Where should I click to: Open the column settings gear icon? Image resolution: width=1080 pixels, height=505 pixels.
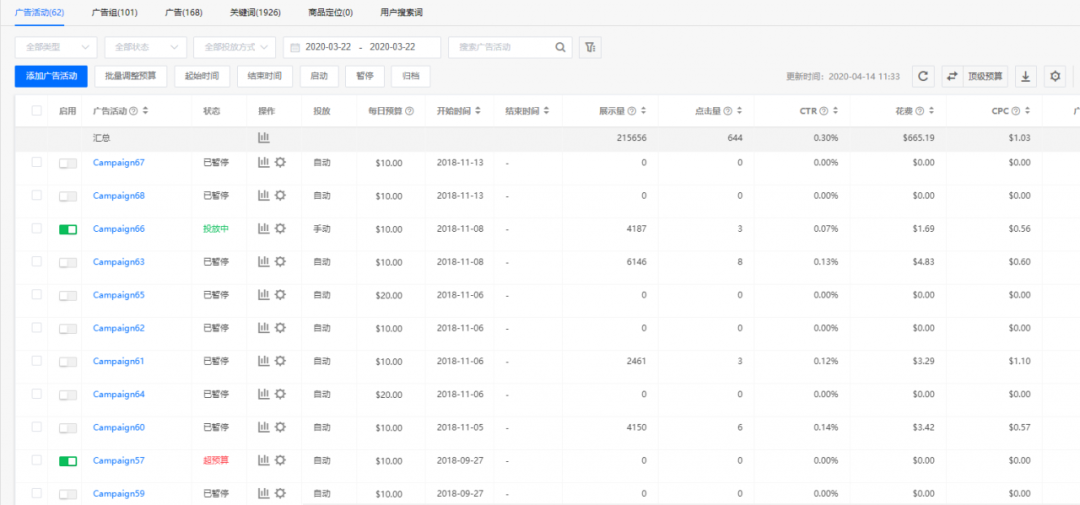(x=1055, y=76)
